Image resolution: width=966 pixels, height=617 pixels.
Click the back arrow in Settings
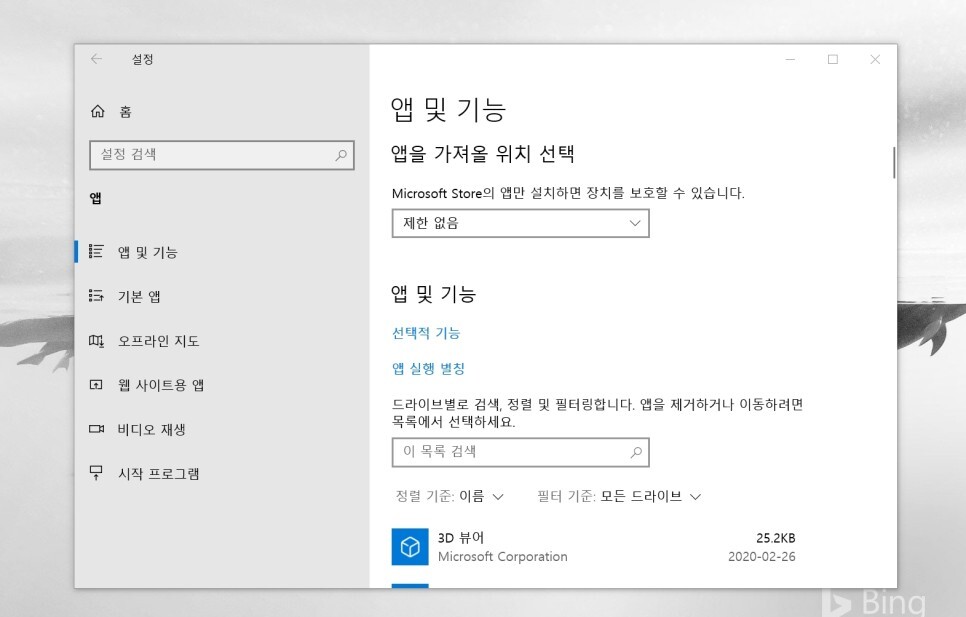coord(96,59)
